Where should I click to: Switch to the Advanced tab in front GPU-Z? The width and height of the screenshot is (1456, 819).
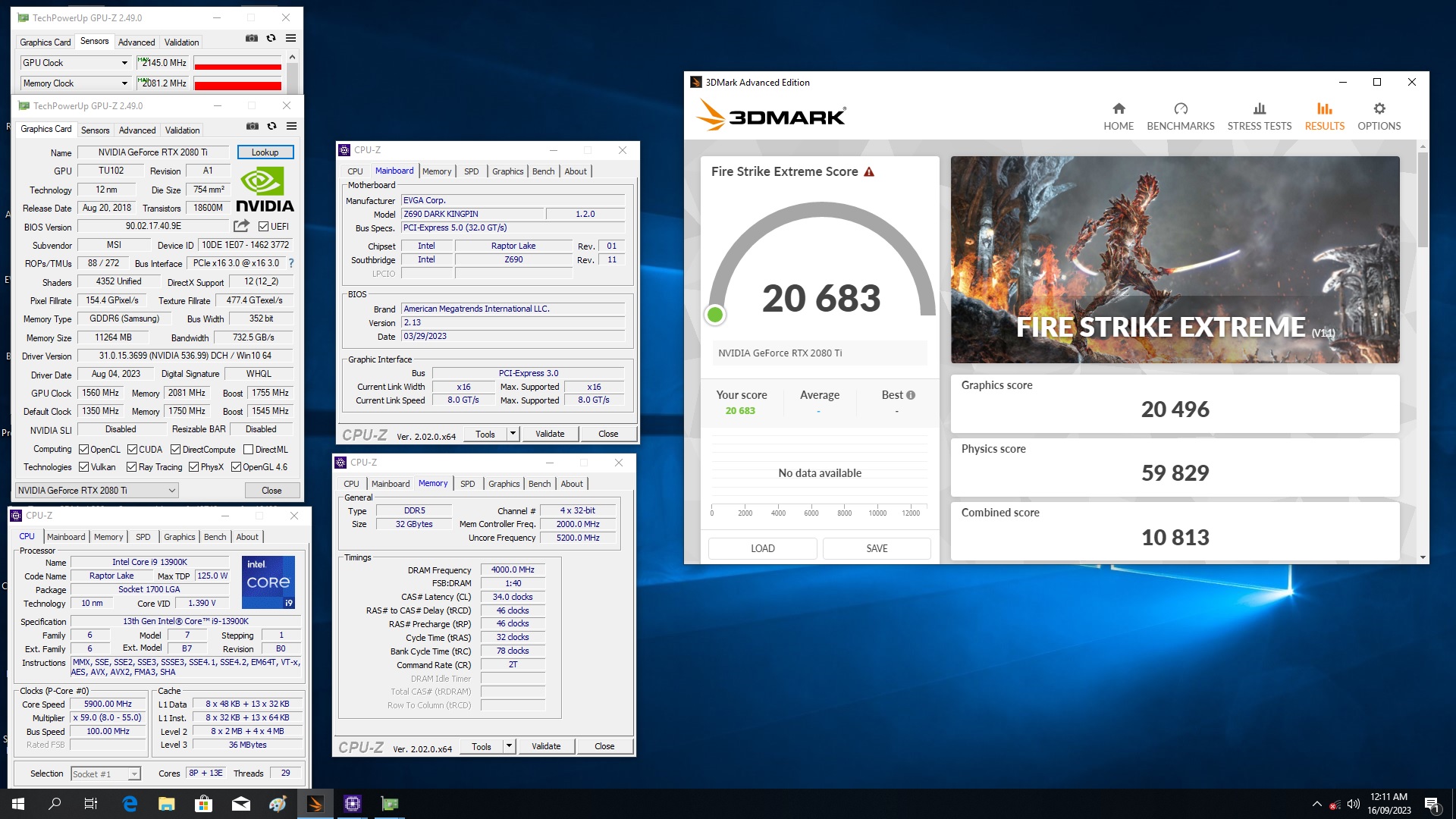[137, 130]
